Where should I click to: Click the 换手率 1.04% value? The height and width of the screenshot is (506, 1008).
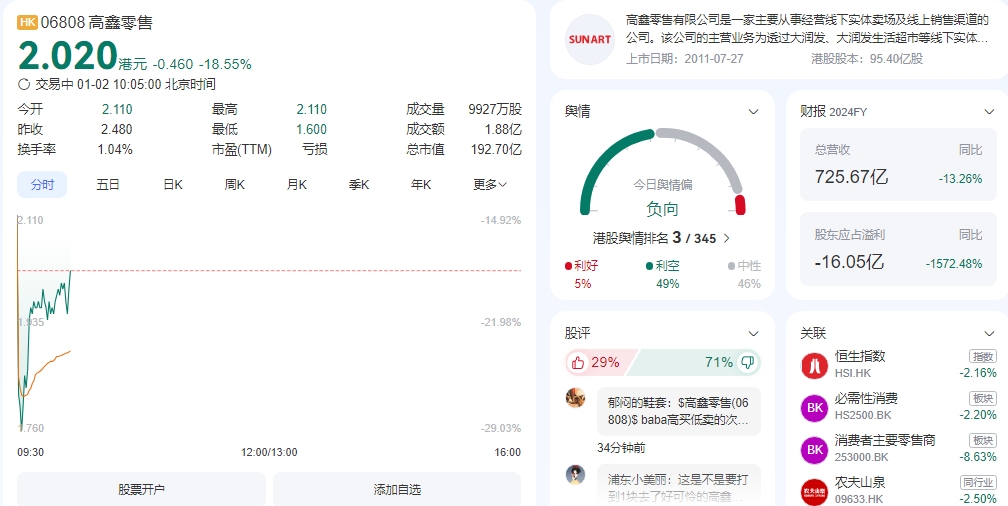115,150
